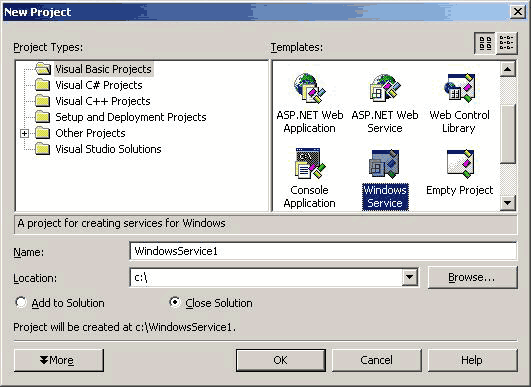This screenshot has width=531, height=387.
Task: Click the 'Windows Service' template label
Action: [385, 196]
